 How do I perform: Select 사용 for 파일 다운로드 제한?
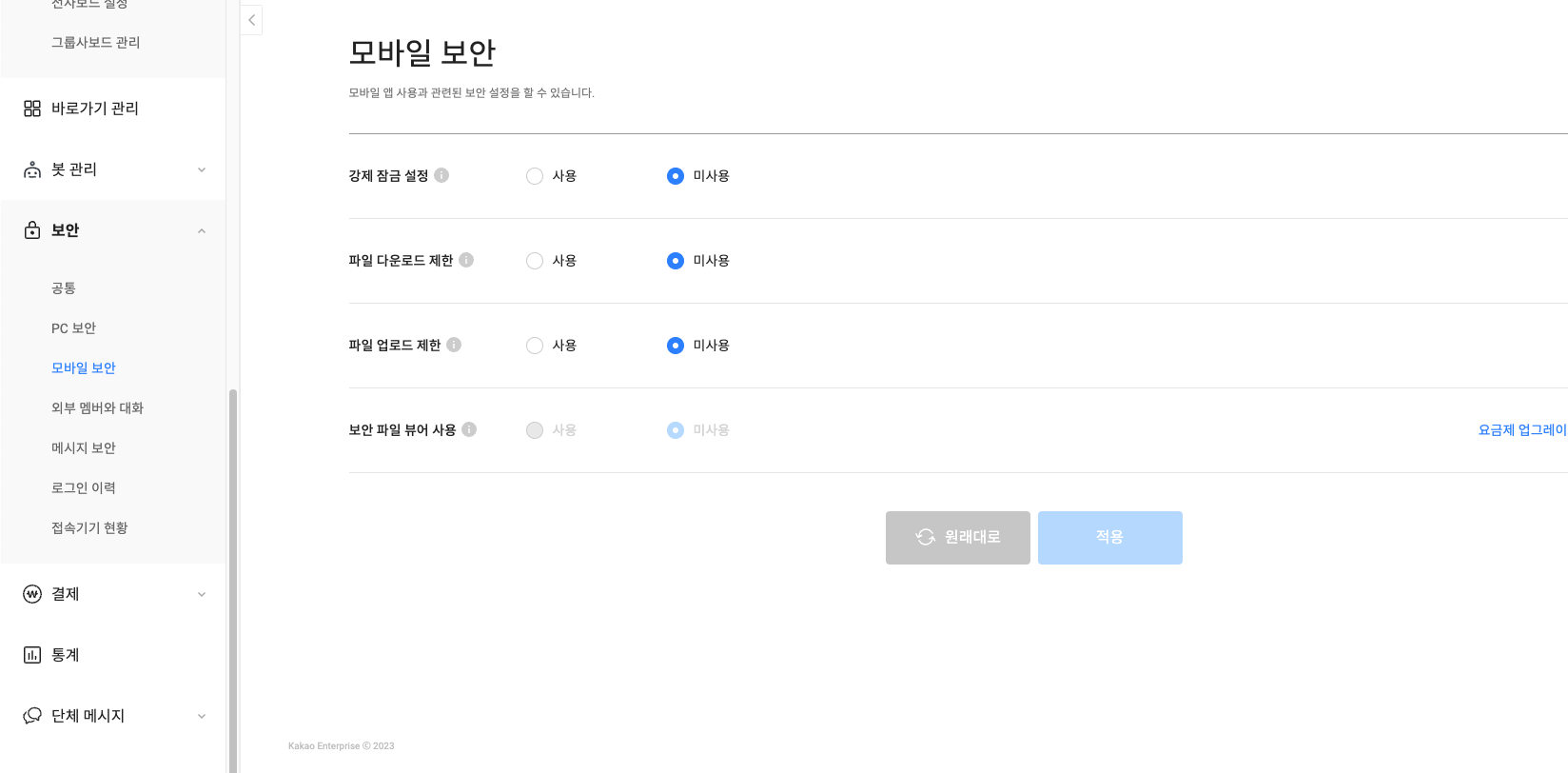click(535, 261)
